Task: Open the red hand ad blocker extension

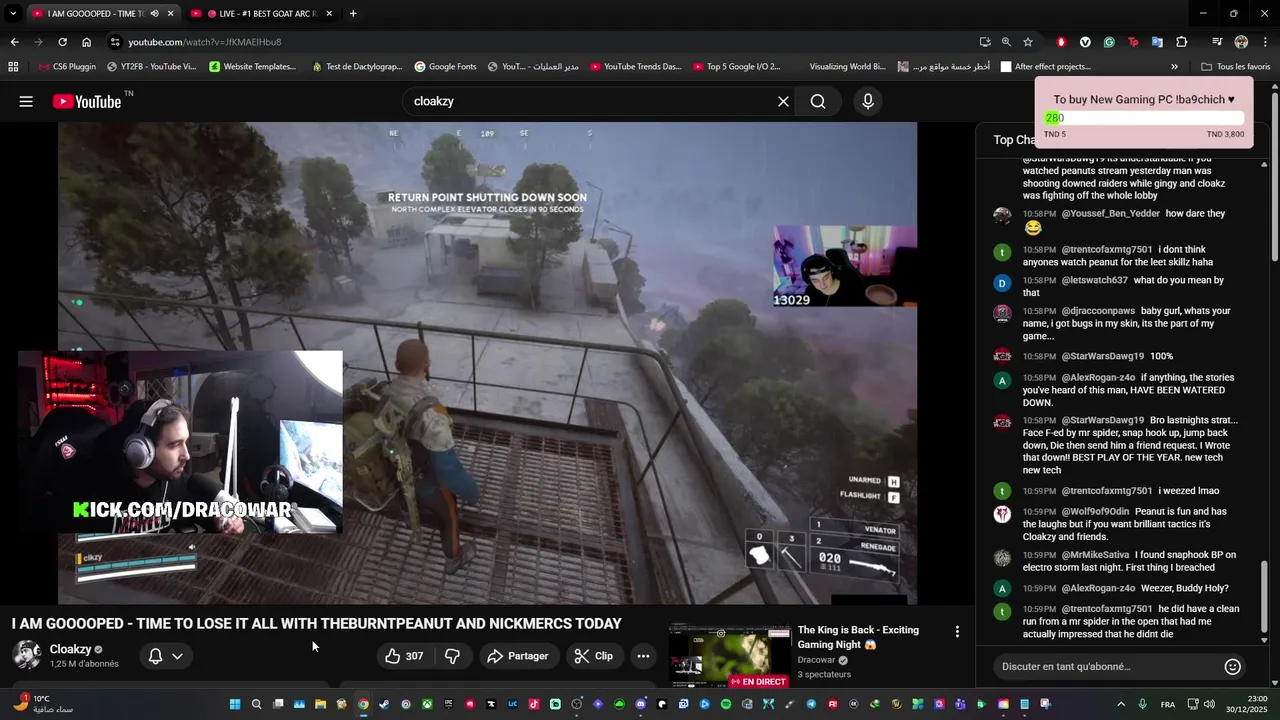Action: [x=1061, y=42]
